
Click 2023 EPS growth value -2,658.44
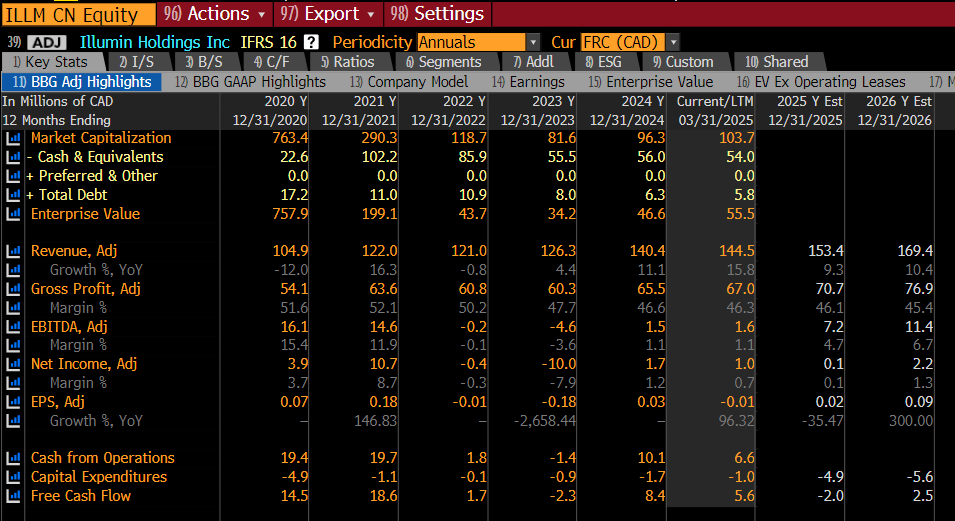[544, 421]
